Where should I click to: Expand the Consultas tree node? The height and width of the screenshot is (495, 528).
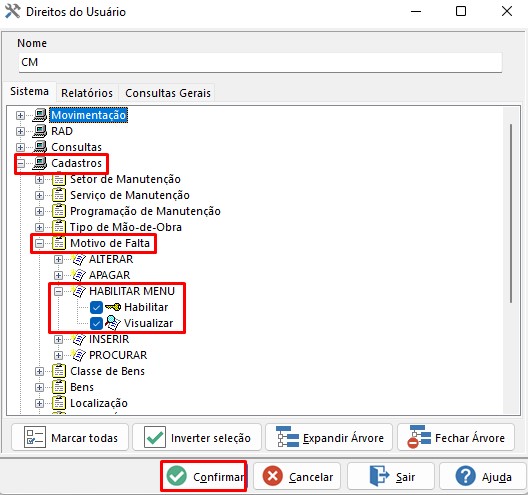point(20,147)
